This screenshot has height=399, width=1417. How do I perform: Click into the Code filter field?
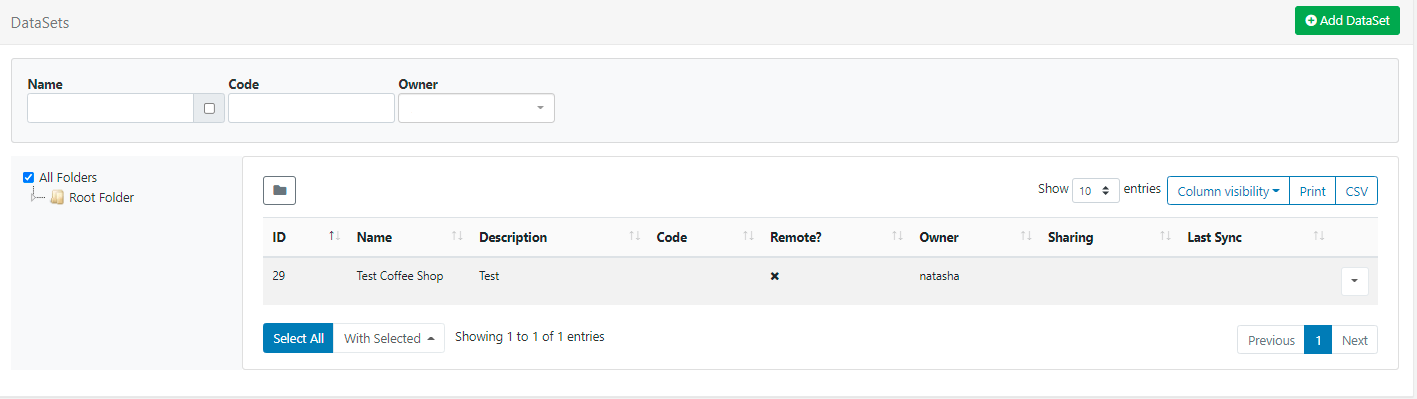[311, 108]
